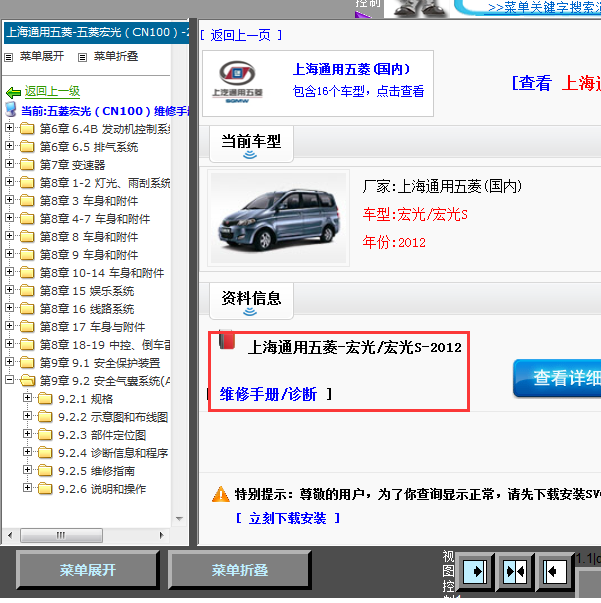Expand 第6章 6.4B 发动机控制系统 node
This screenshot has width=601, height=603.
[x=10, y=127]
